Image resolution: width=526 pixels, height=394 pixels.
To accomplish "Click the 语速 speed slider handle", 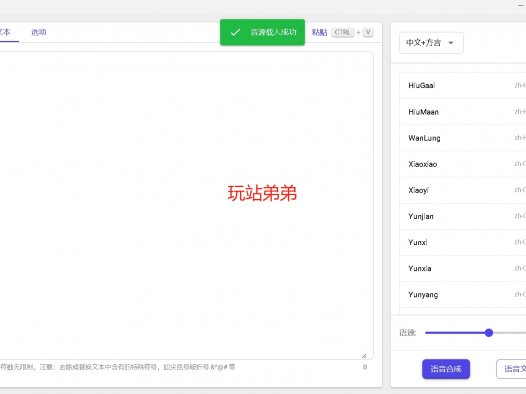I will [489, 333].
